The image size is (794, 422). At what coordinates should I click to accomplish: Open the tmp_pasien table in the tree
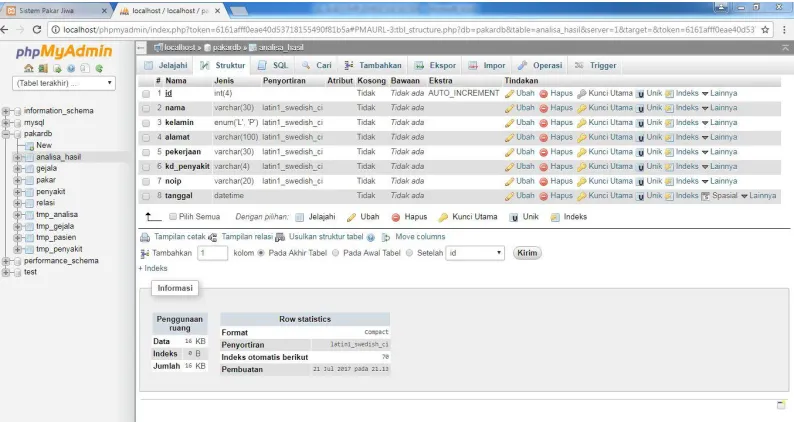point(56,238)
